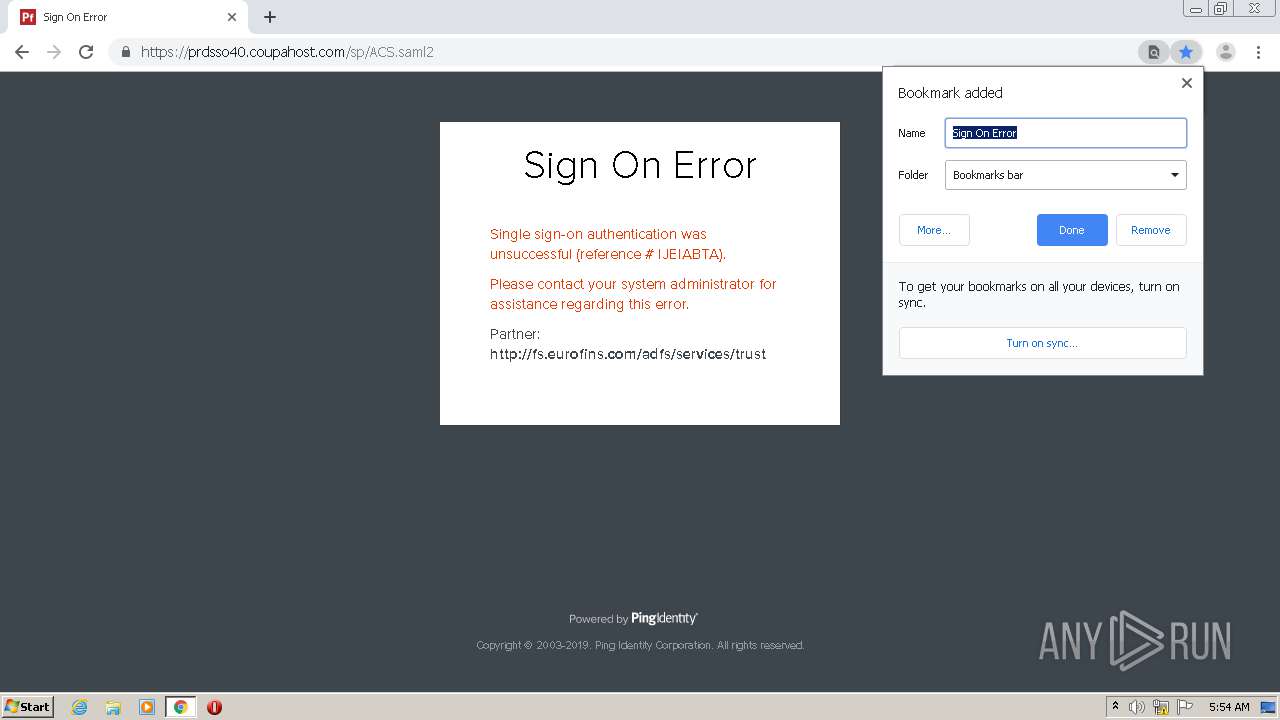Reload the current page

[86, 52]
